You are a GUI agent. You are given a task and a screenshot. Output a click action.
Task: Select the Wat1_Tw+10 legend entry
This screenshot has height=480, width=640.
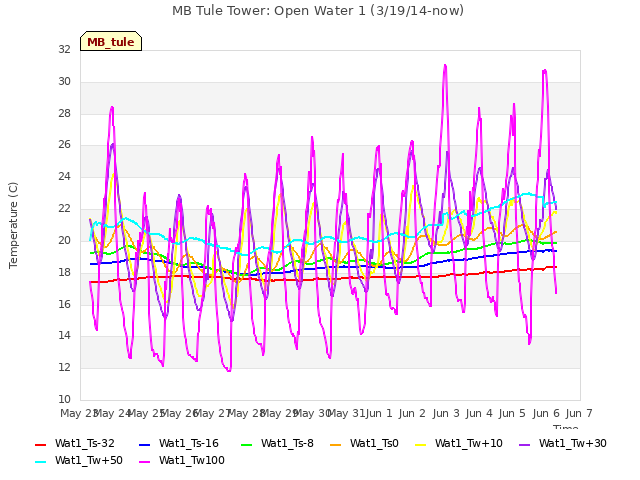459,443
